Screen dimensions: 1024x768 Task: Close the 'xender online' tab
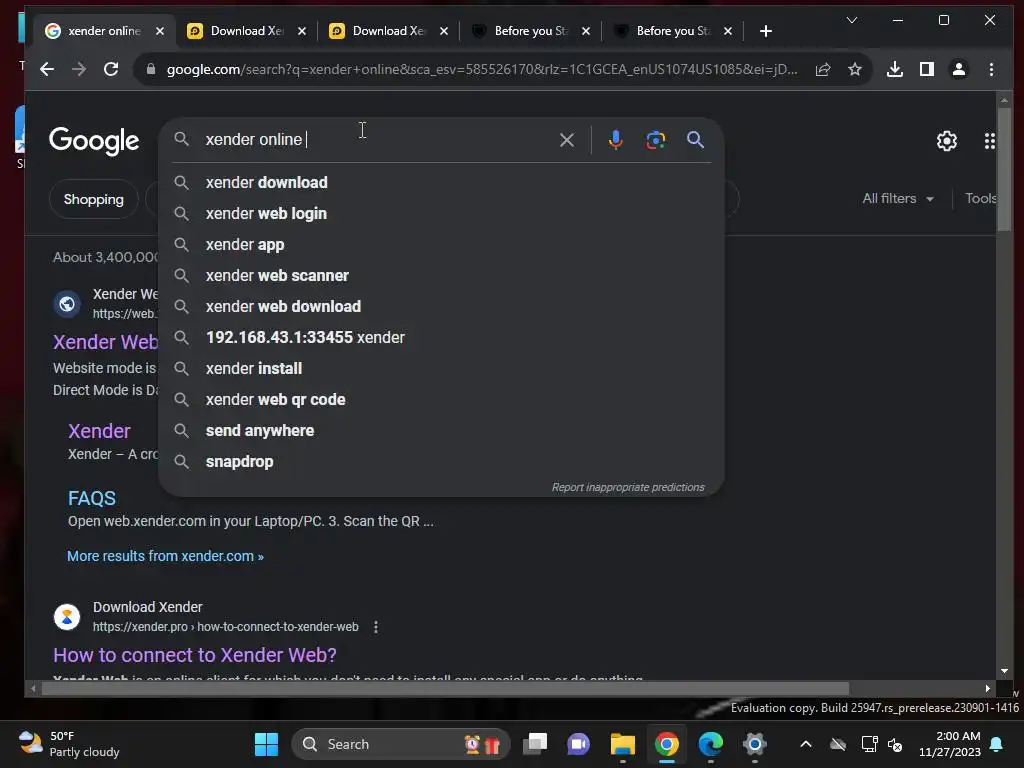160,31
